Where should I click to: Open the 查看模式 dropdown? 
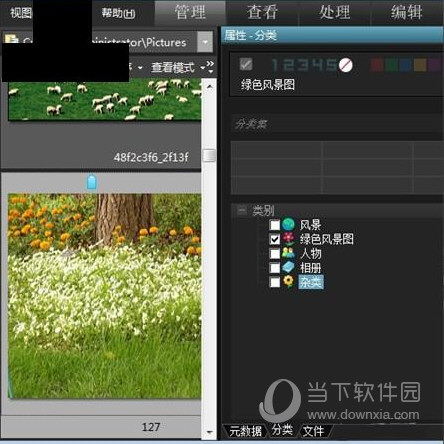pos(178,68)
